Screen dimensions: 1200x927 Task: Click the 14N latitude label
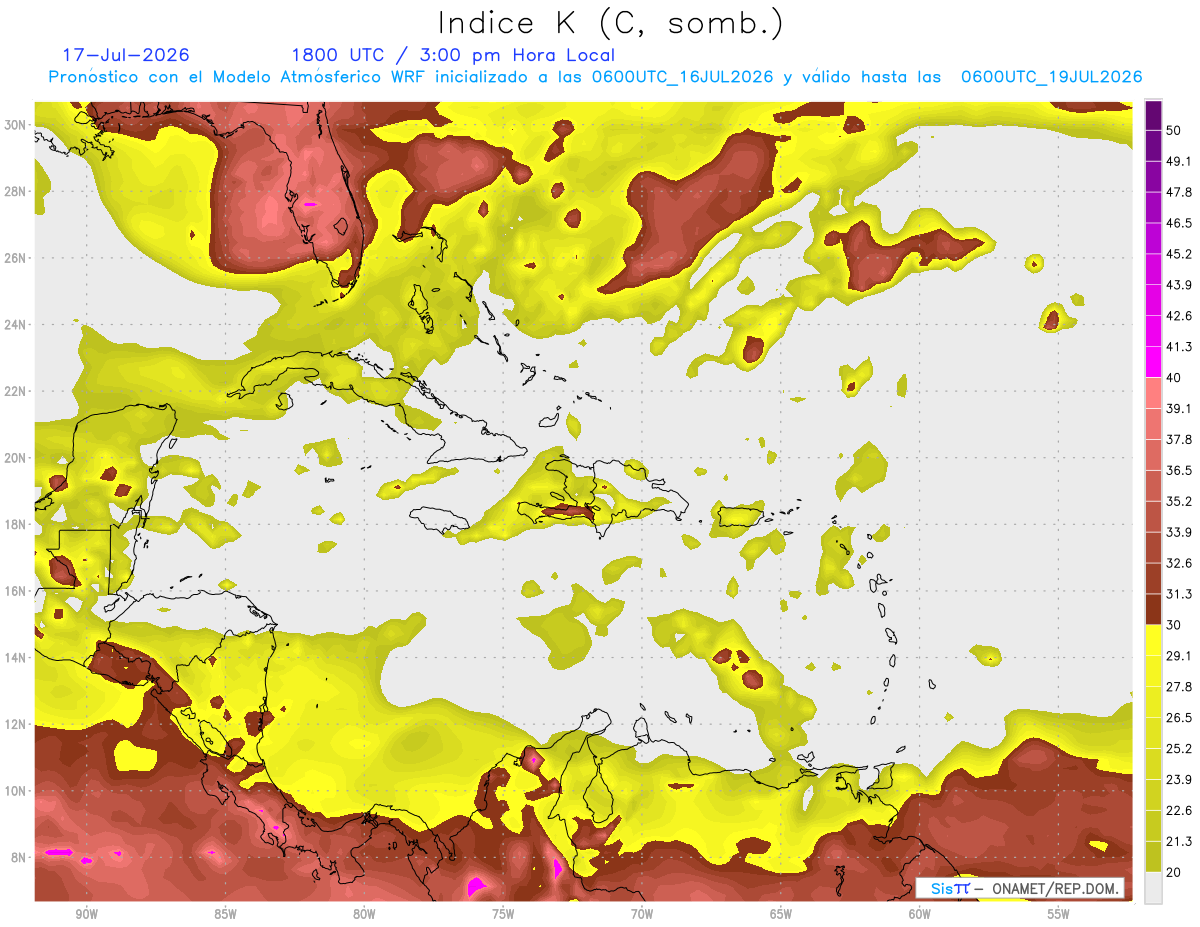16,658
